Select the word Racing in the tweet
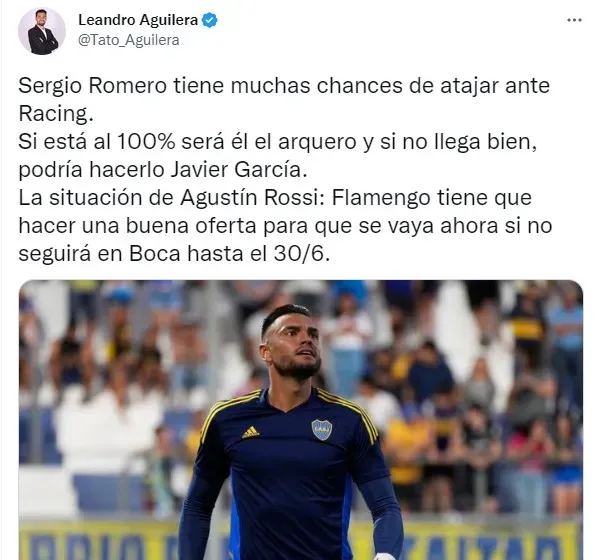Screen dimensions: 600x560 [x=56, y=114]
